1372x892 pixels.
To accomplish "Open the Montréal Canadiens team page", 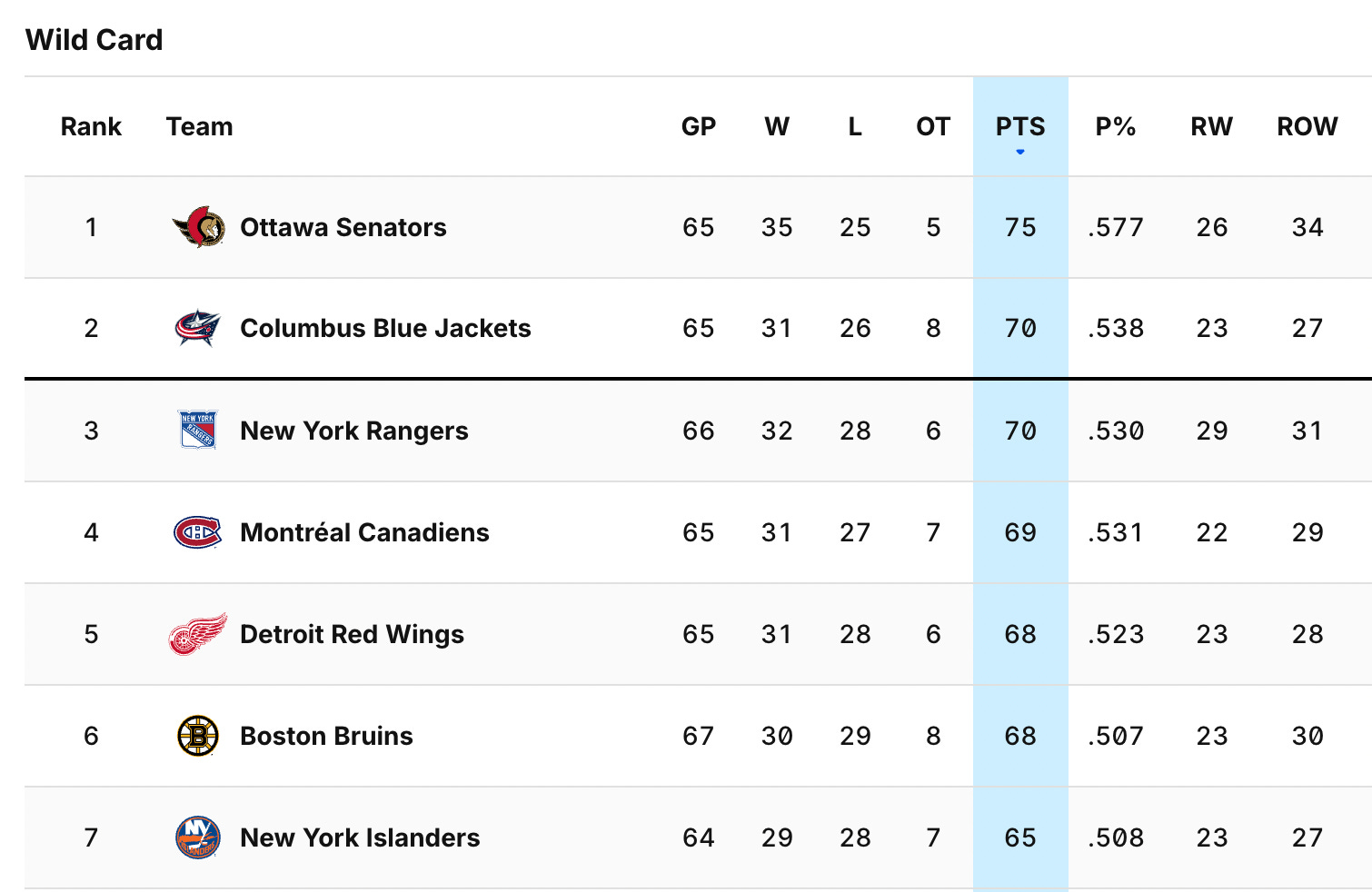I will [x=364, y=532].
